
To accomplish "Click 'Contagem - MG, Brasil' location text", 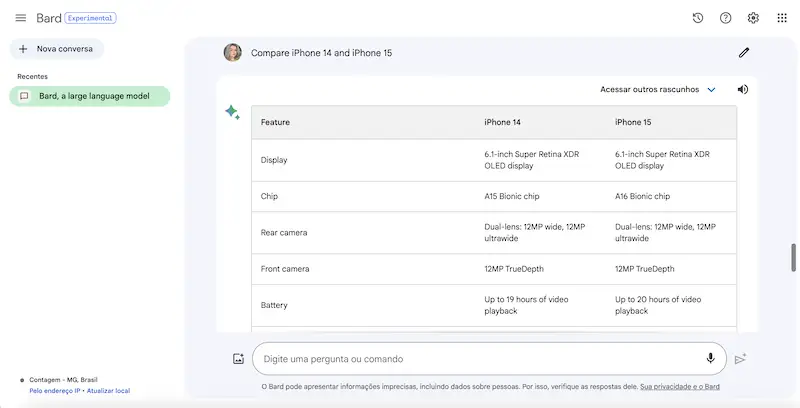I will click(63, 380).
